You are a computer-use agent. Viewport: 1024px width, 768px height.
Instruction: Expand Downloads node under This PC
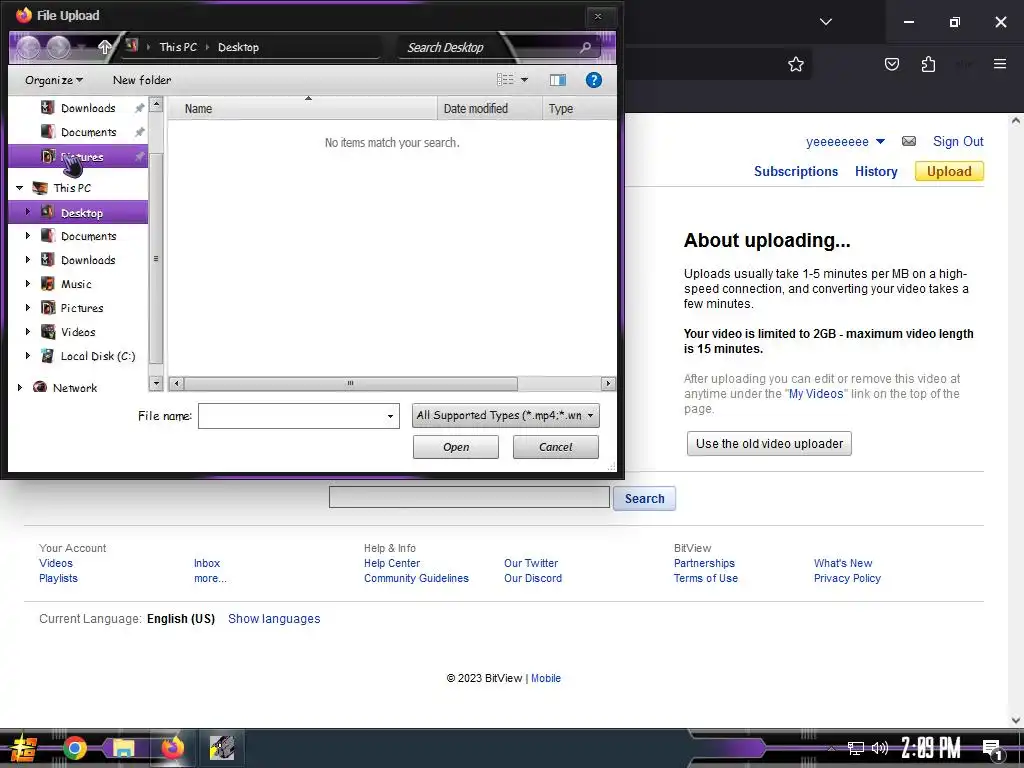(x=27, y=260)
